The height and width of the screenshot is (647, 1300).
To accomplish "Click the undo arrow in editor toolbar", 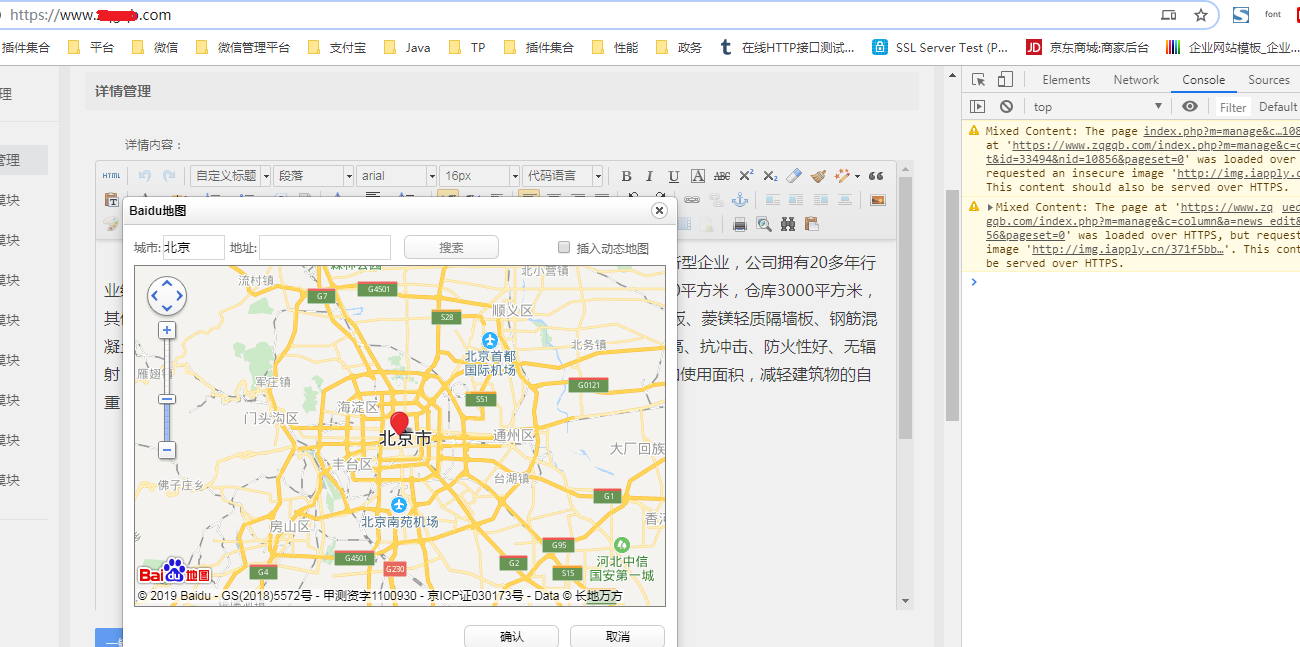I will (145, 176).
